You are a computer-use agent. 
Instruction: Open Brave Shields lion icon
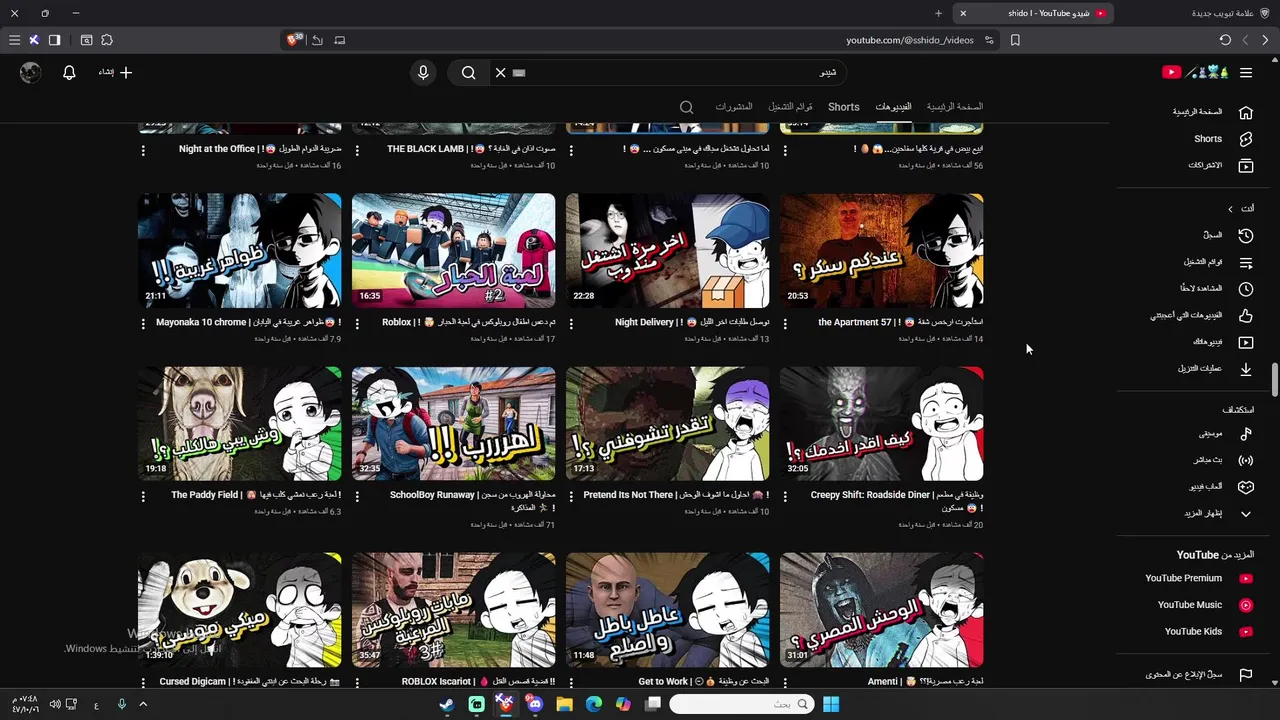point(293,40)
